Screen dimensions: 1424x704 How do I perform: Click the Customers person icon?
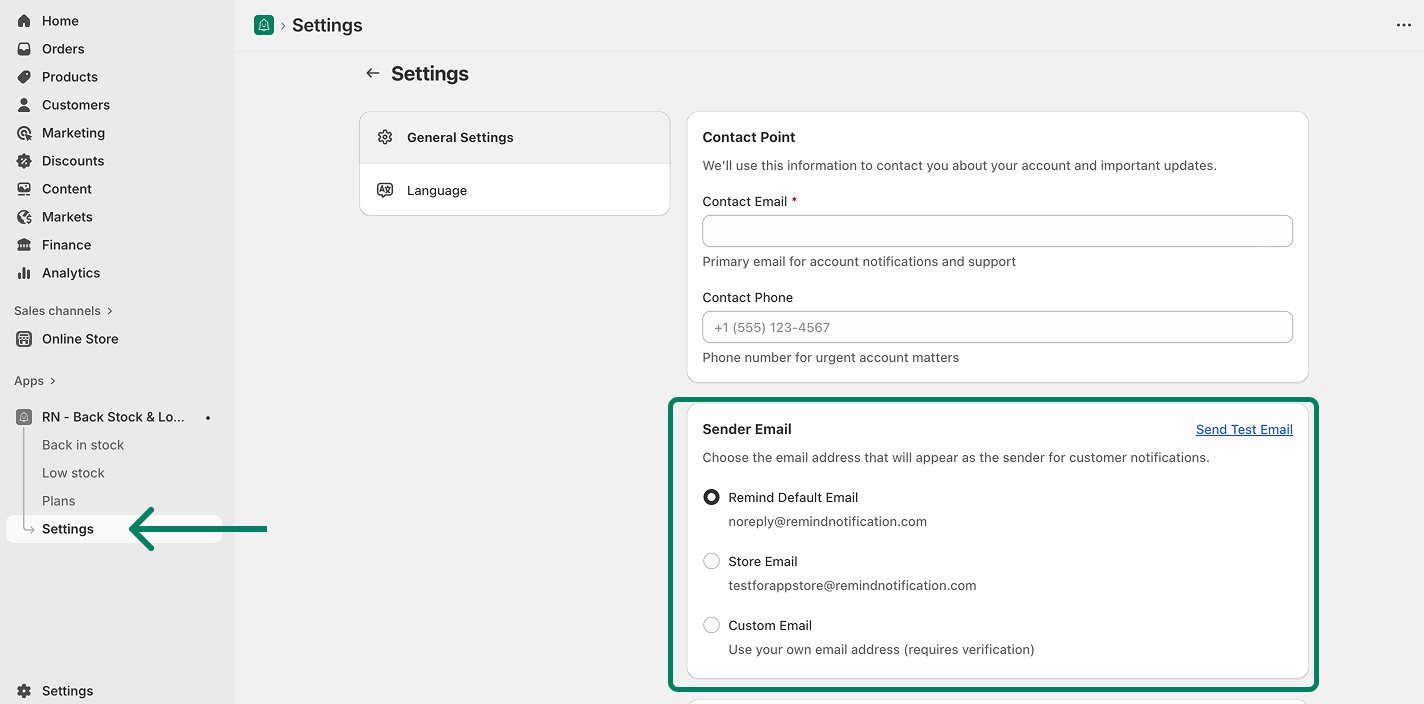point(24,105)
